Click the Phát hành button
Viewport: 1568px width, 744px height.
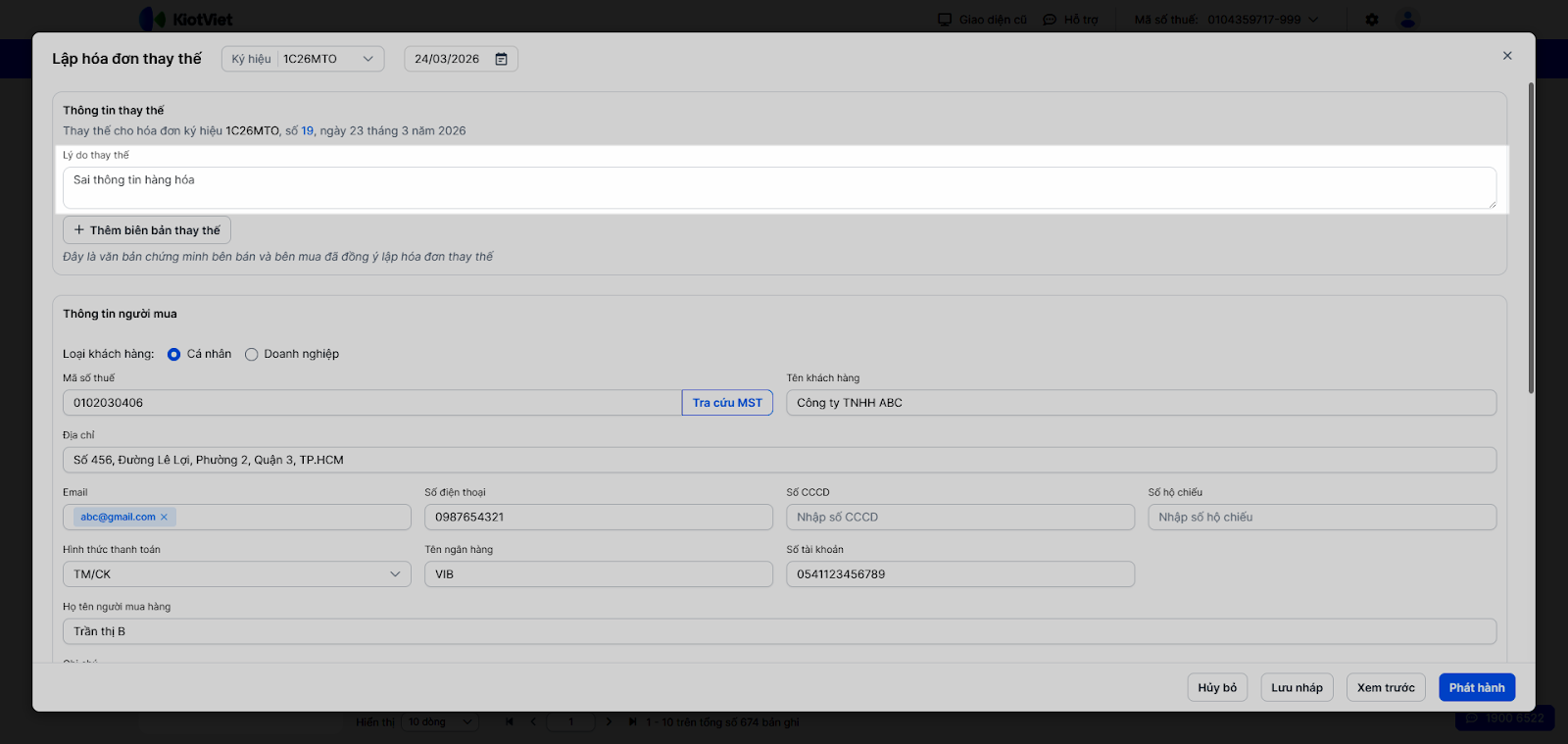(1476, 688)
